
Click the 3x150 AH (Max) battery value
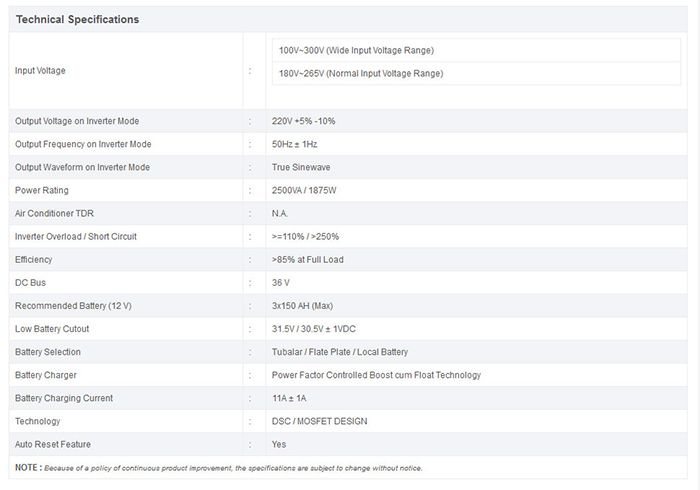pos(302,306)
